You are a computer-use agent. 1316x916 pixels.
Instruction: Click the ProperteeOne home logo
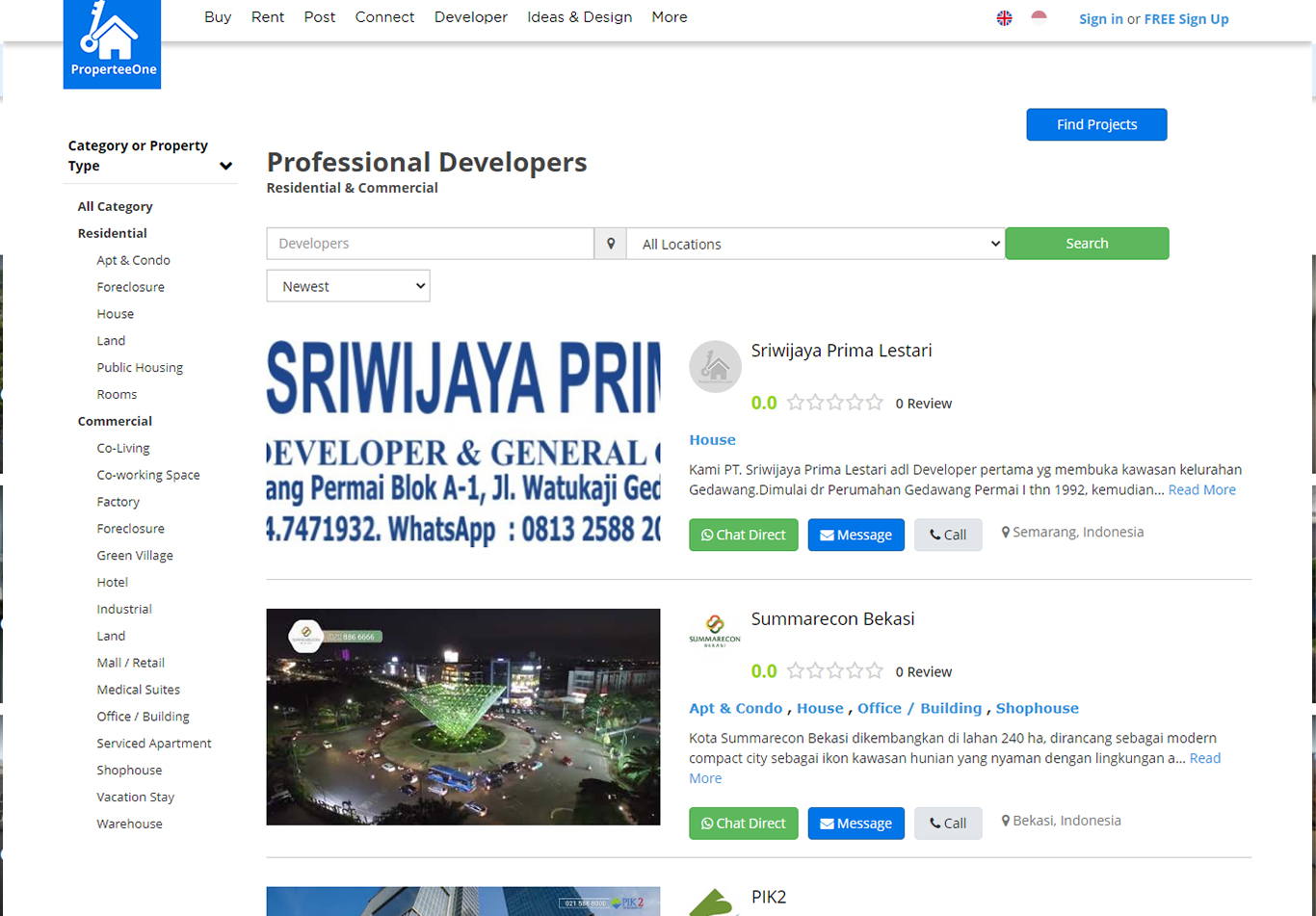point(112,44)
